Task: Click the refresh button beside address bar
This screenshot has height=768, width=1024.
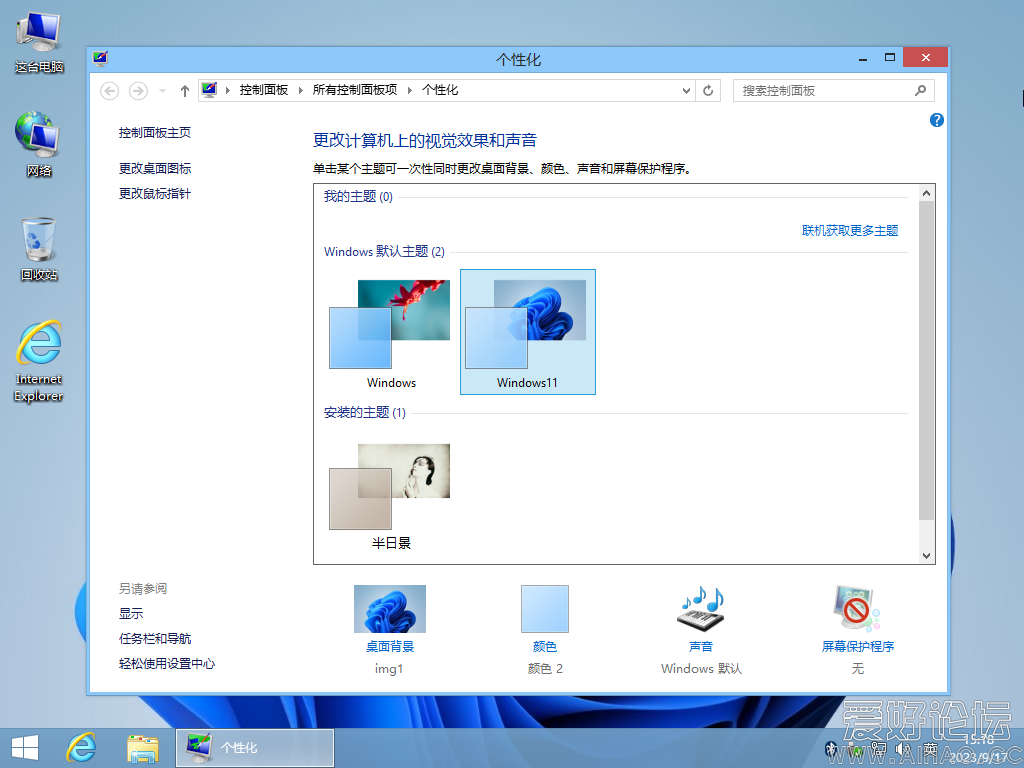Action: 709,90
